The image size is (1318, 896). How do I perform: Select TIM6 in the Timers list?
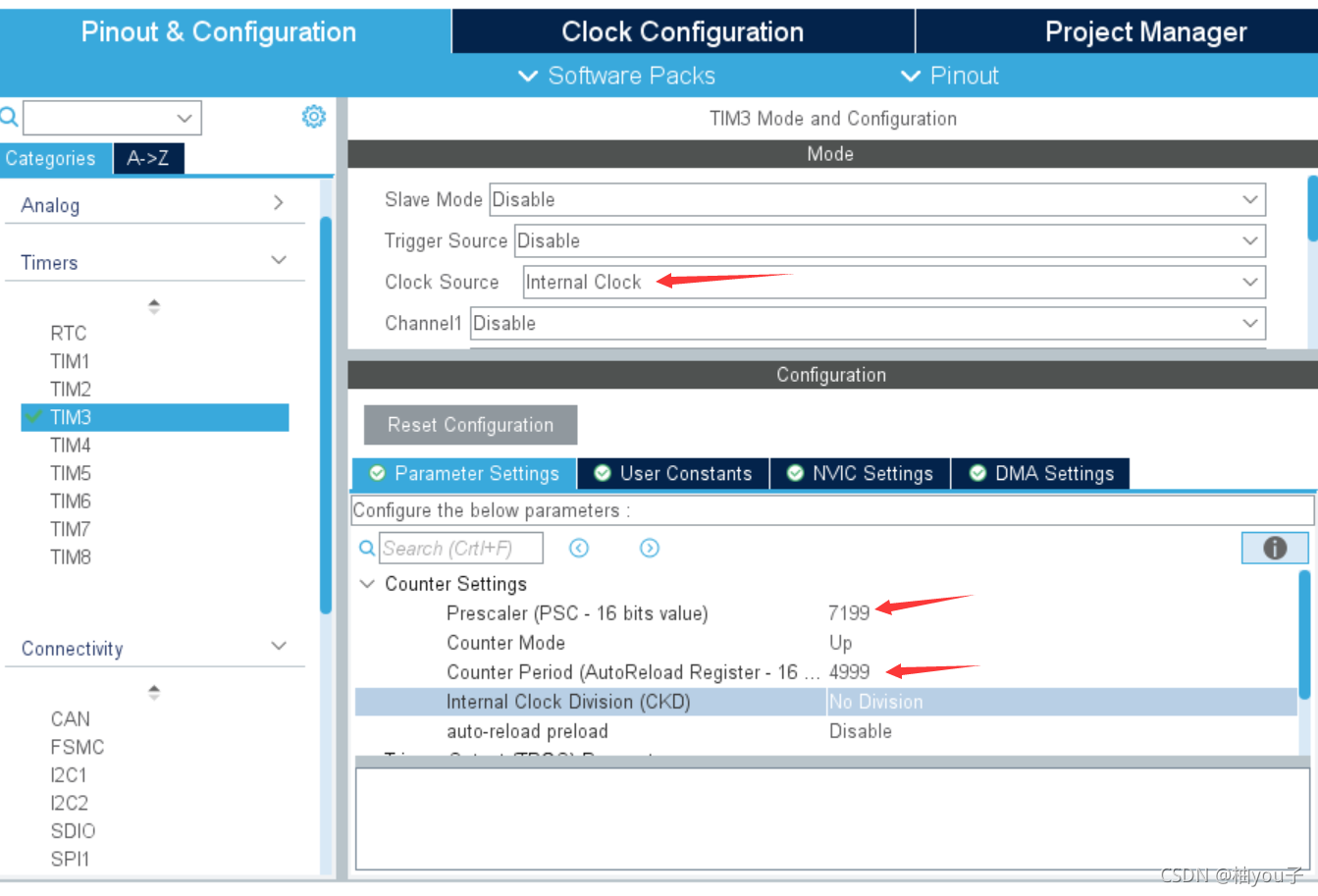point(71,501)
